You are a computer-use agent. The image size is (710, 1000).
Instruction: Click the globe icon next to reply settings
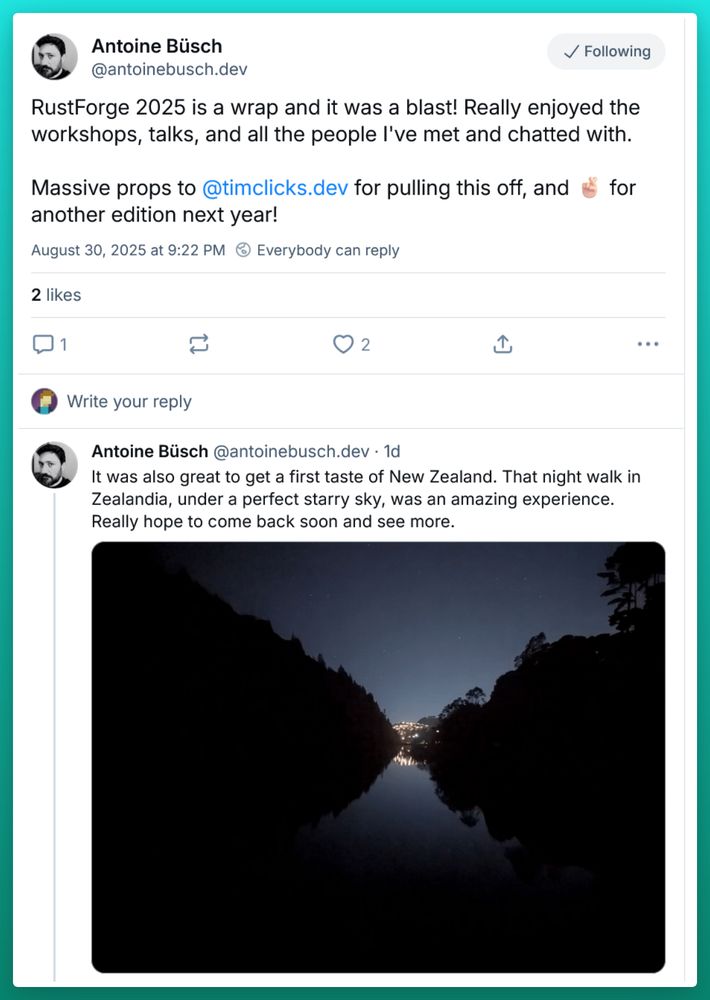coord(243,251)
